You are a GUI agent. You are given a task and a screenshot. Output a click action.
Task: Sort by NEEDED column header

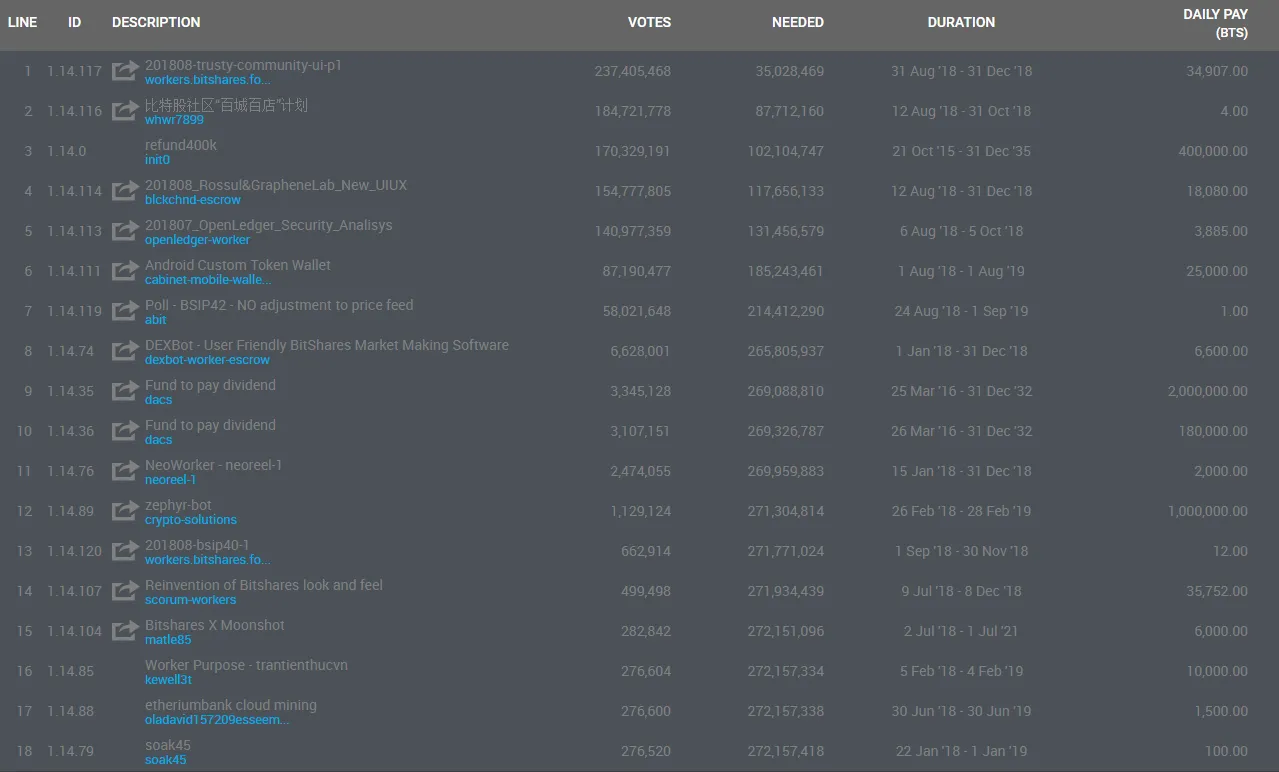[x=798, y=22]
